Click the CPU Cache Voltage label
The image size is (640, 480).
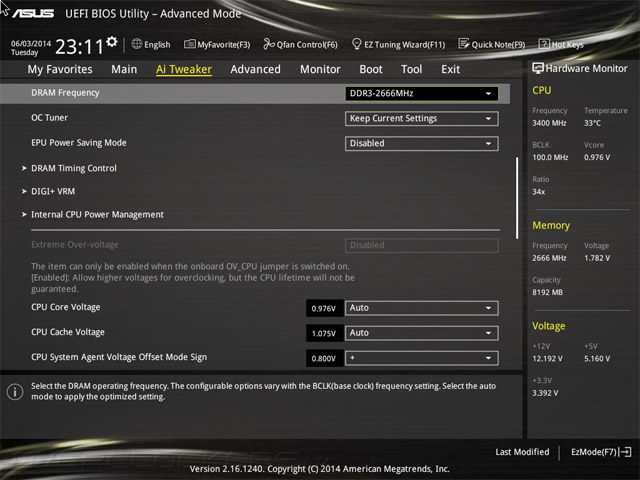point(68,332)
